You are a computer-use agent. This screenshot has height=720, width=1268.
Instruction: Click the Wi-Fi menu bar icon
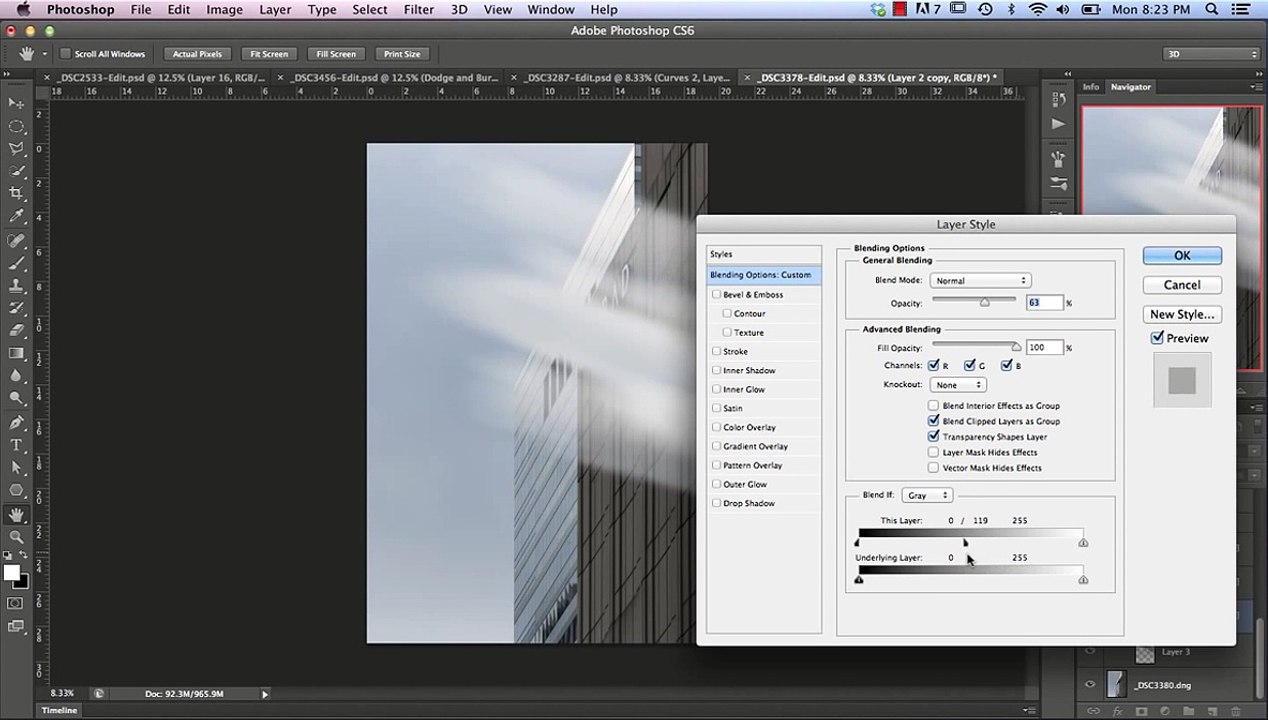(x=1037, y=9)
